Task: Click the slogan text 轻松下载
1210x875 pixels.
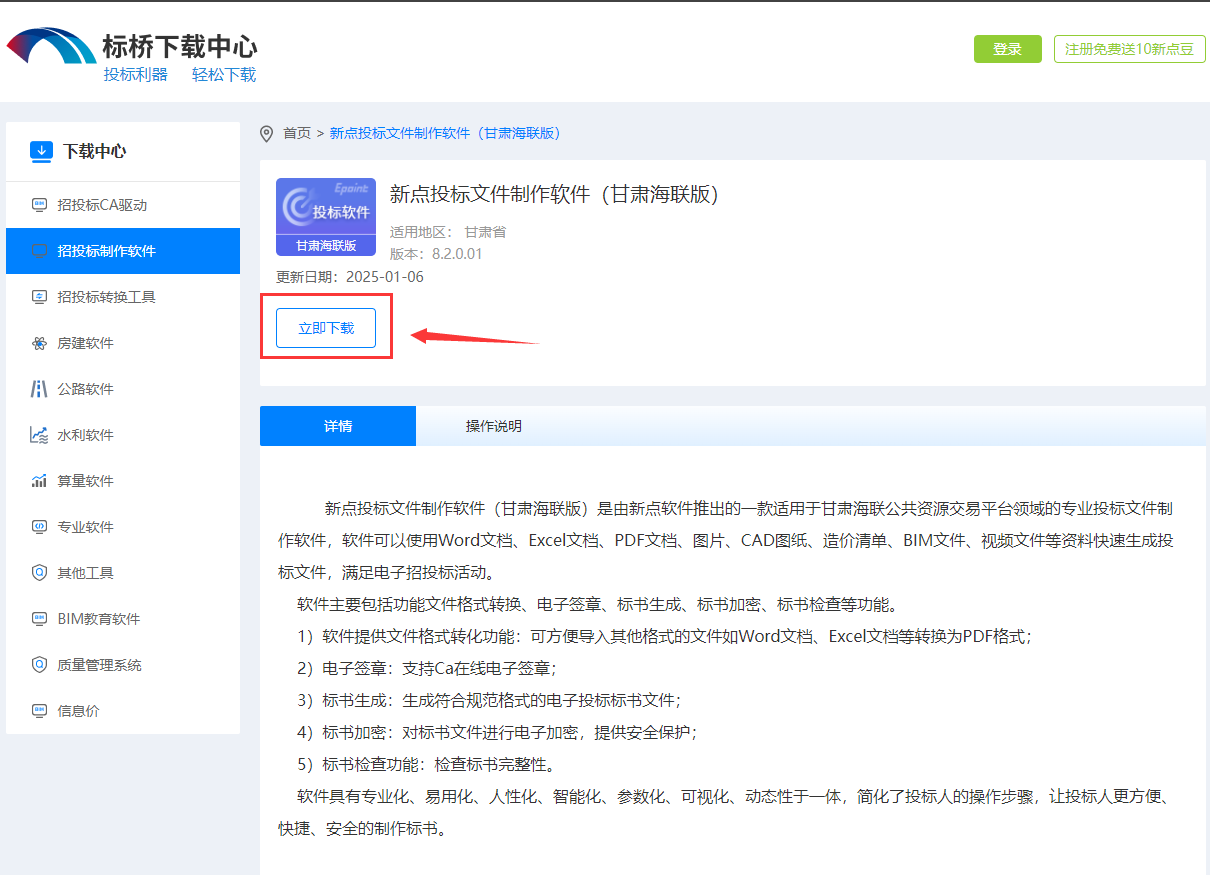Action: point(224,75)
